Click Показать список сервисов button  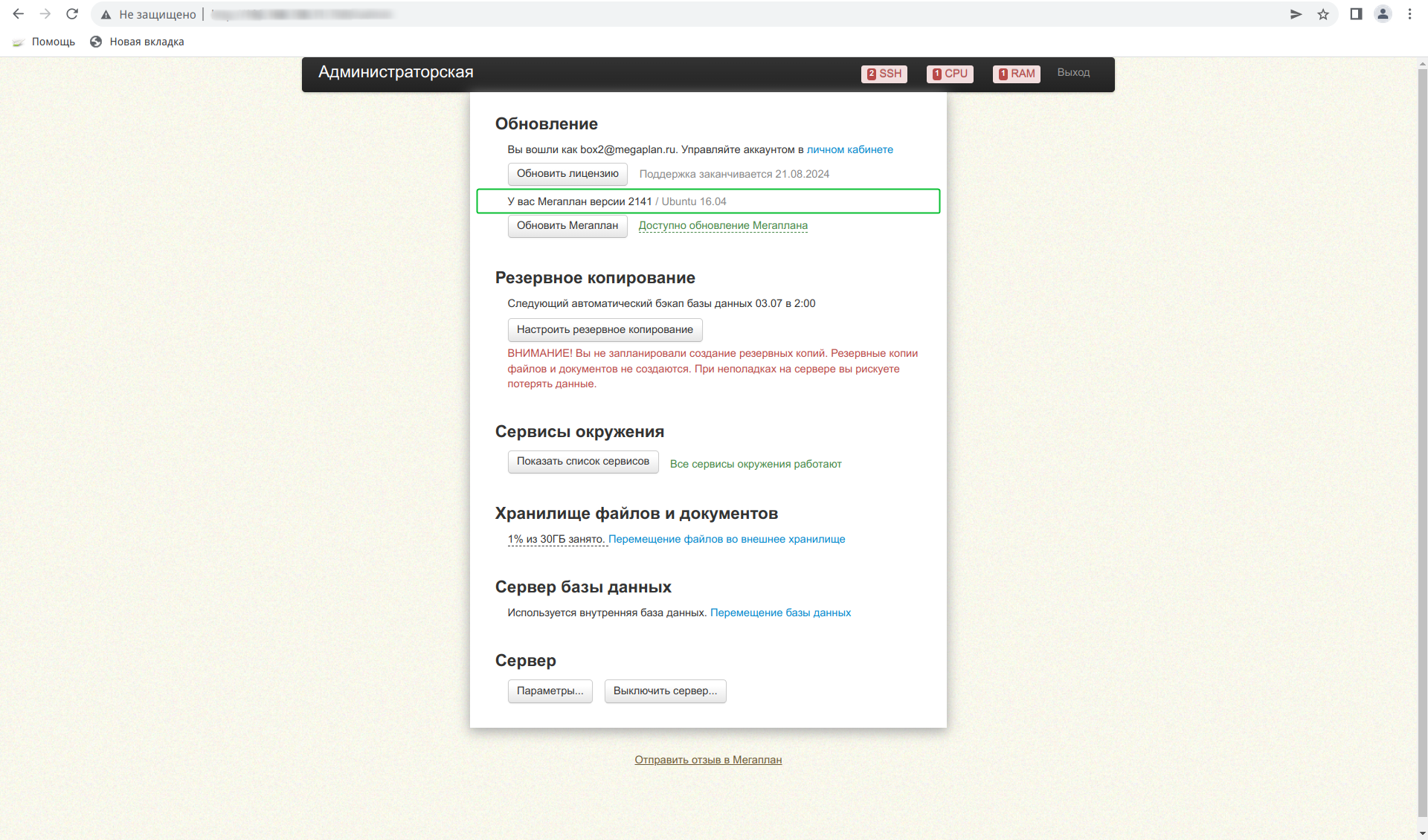(583, 462)
